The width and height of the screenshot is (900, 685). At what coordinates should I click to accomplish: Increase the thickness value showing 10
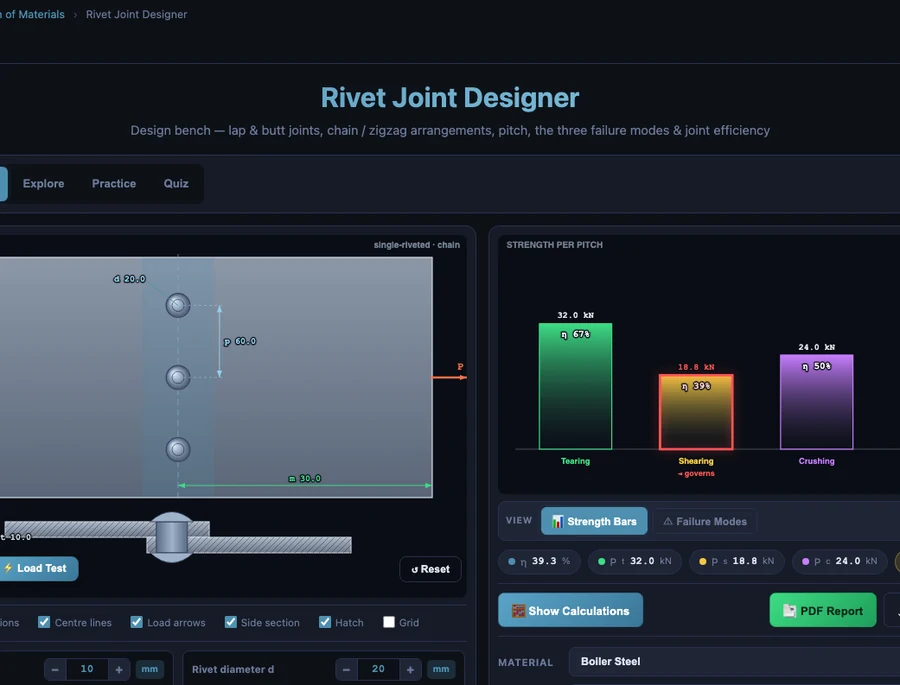(119, 669)
